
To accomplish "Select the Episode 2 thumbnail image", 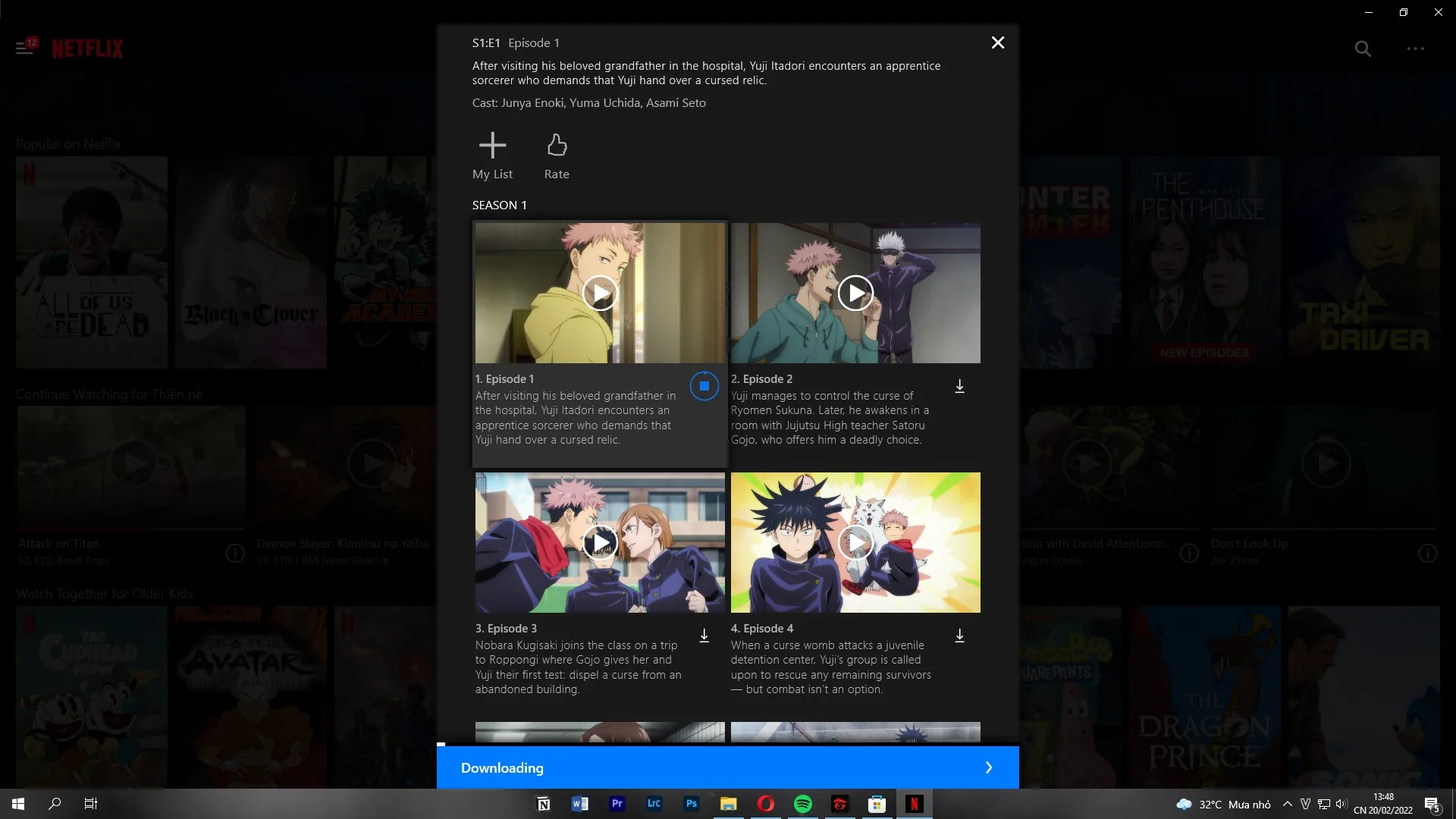I will click(x=855, y=293).
